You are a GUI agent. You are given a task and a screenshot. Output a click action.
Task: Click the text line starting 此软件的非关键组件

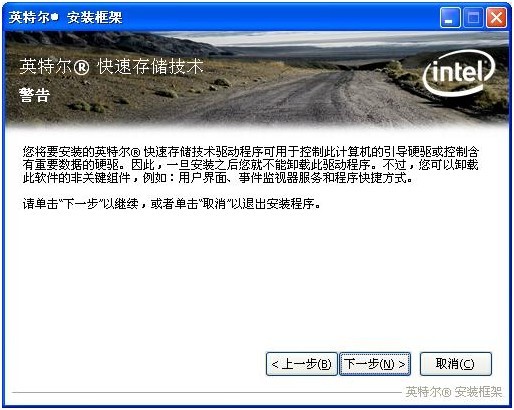[218, 178]
